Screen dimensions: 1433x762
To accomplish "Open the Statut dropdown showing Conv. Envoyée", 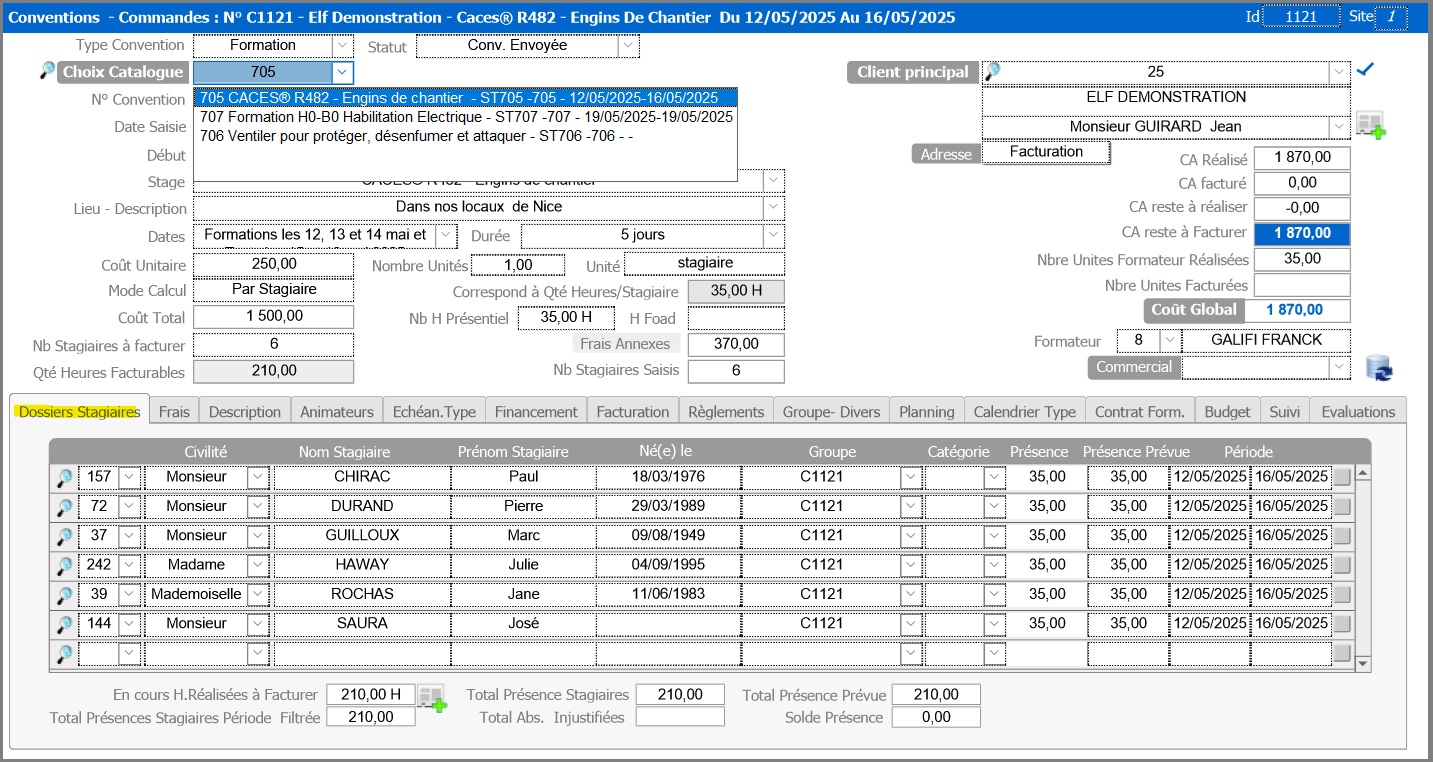I will coord(628,45).
